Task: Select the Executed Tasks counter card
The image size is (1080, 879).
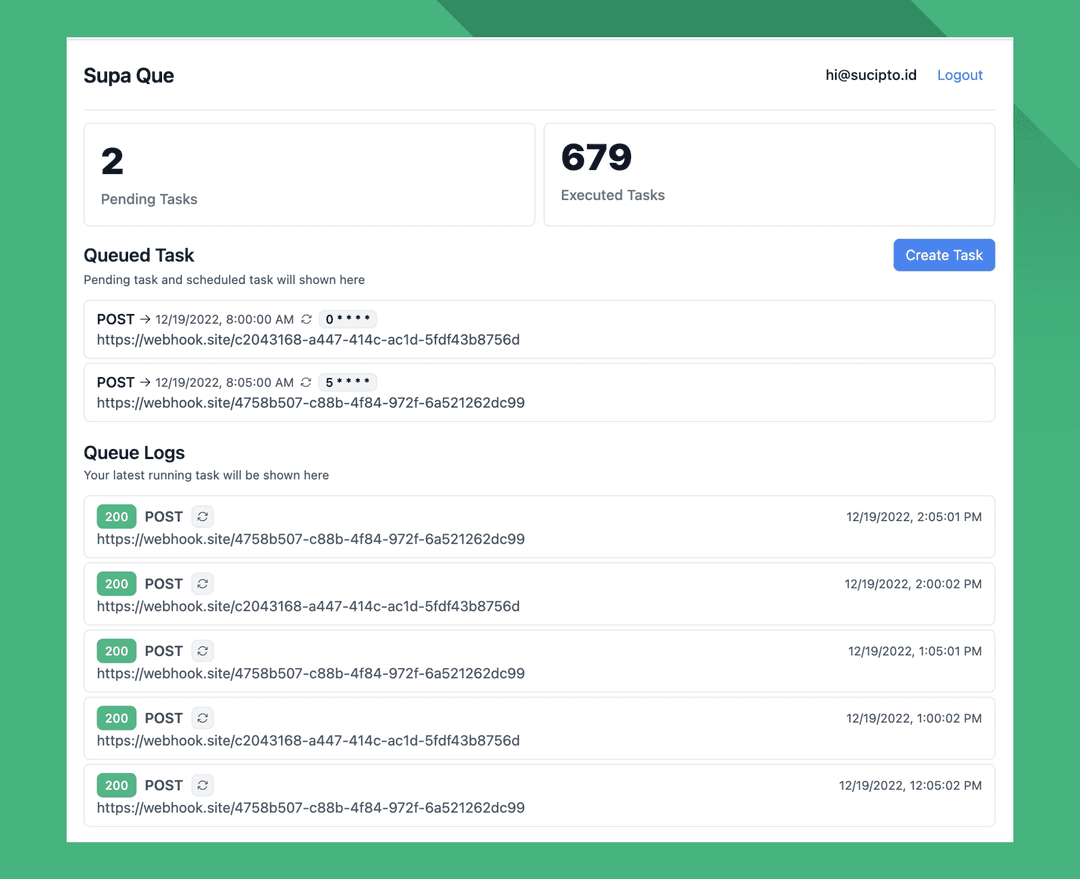Action: pyautogui.click(x=768, y=174)
